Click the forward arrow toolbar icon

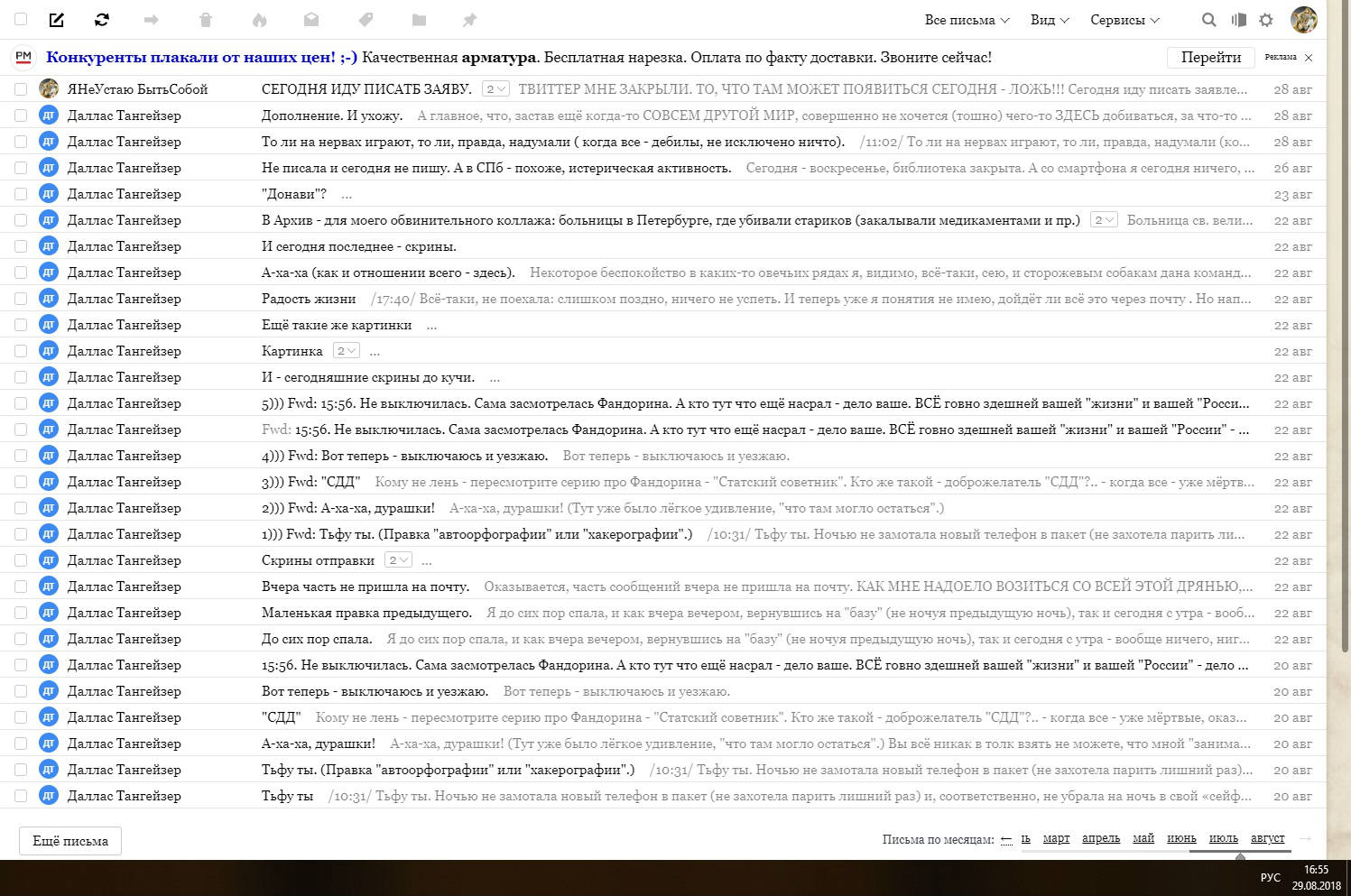pos(152,20)
